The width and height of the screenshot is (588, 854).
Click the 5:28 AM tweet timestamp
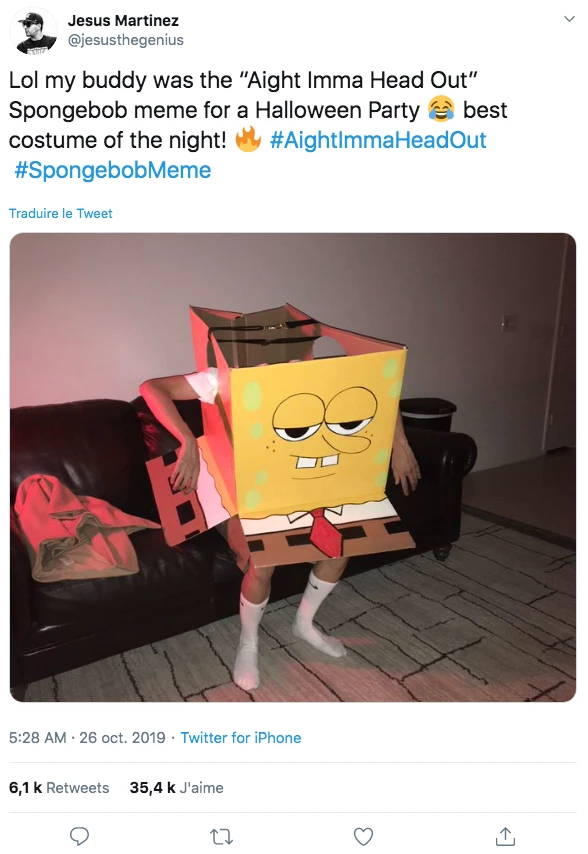click(38, 737)
